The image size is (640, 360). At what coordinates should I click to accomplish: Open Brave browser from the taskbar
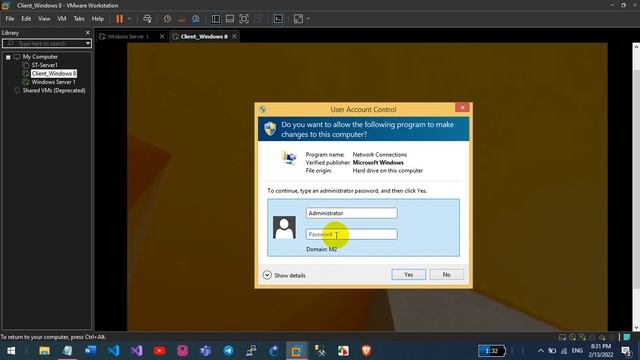point(366,351)
